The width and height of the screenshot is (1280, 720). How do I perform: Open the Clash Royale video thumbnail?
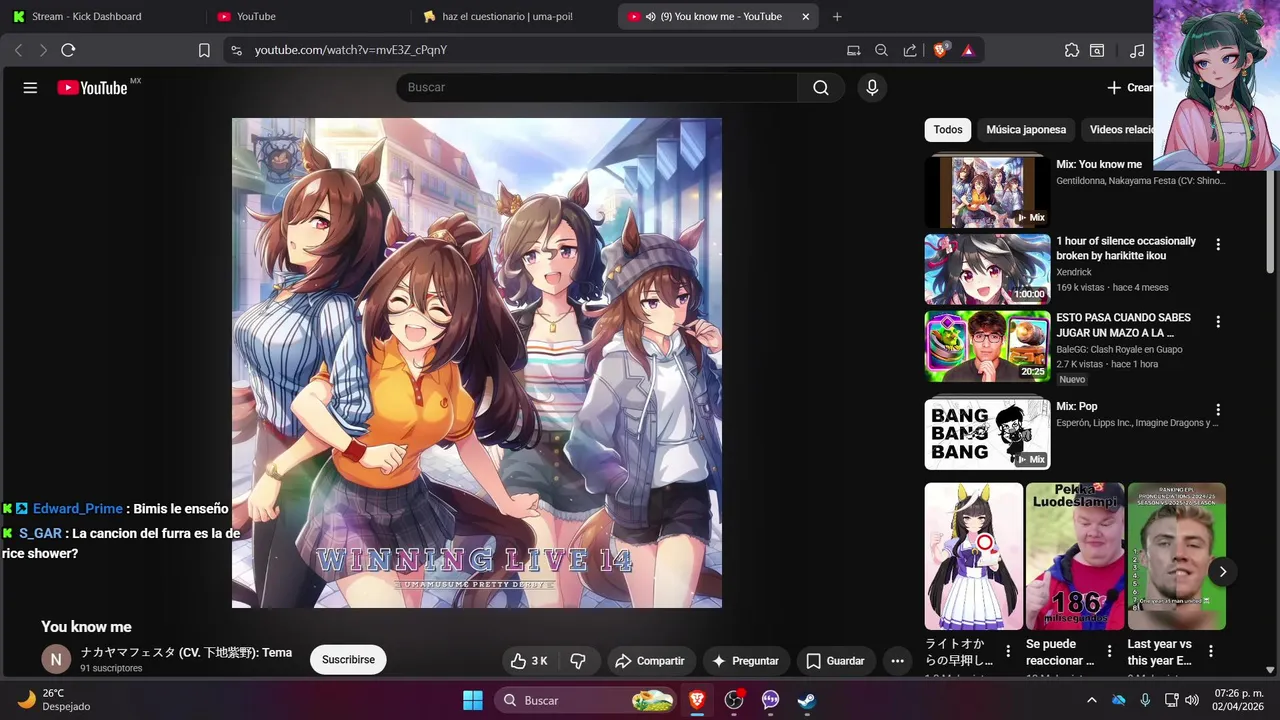pos(987,346)
